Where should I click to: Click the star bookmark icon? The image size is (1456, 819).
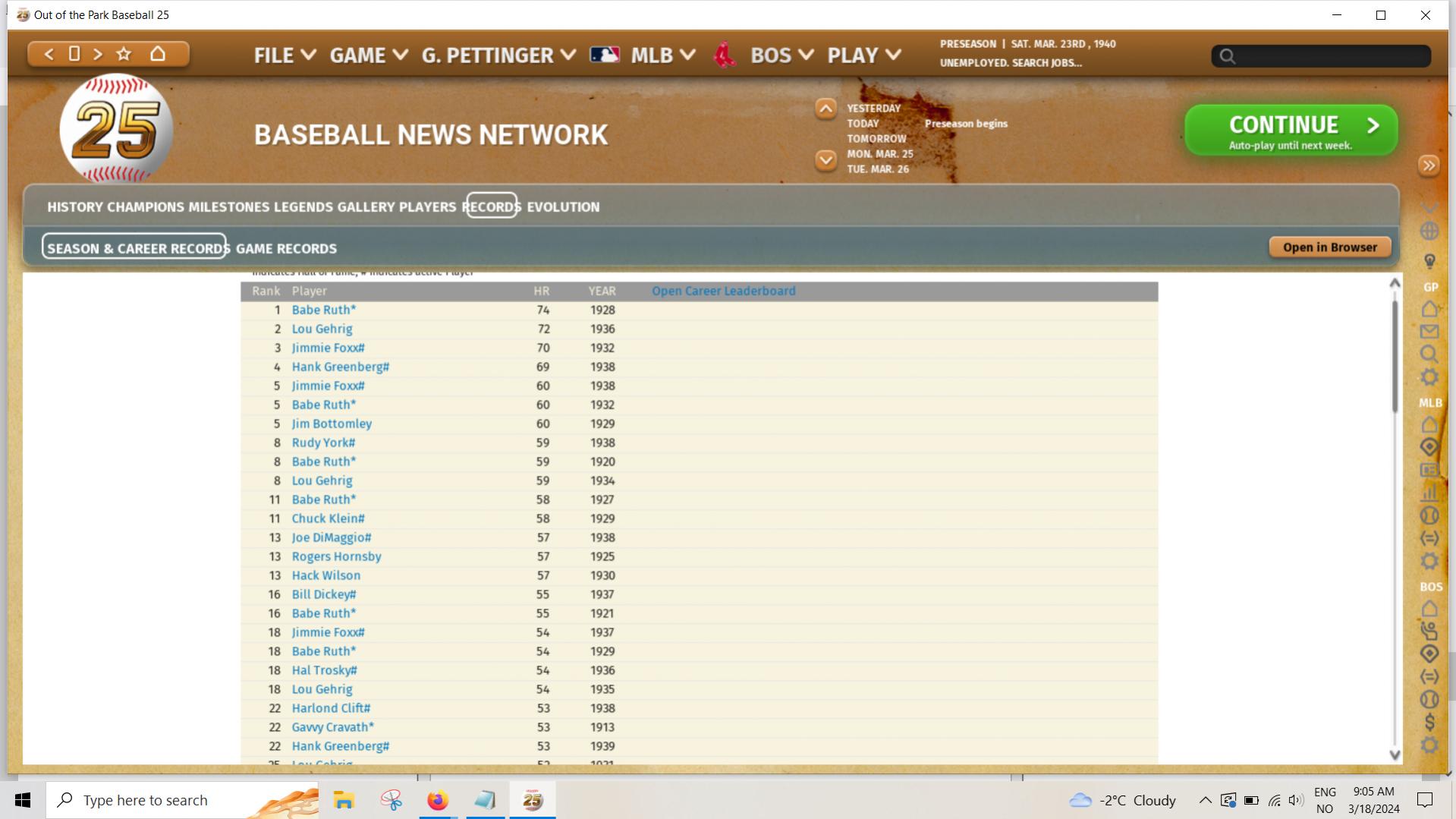(124, 54)
